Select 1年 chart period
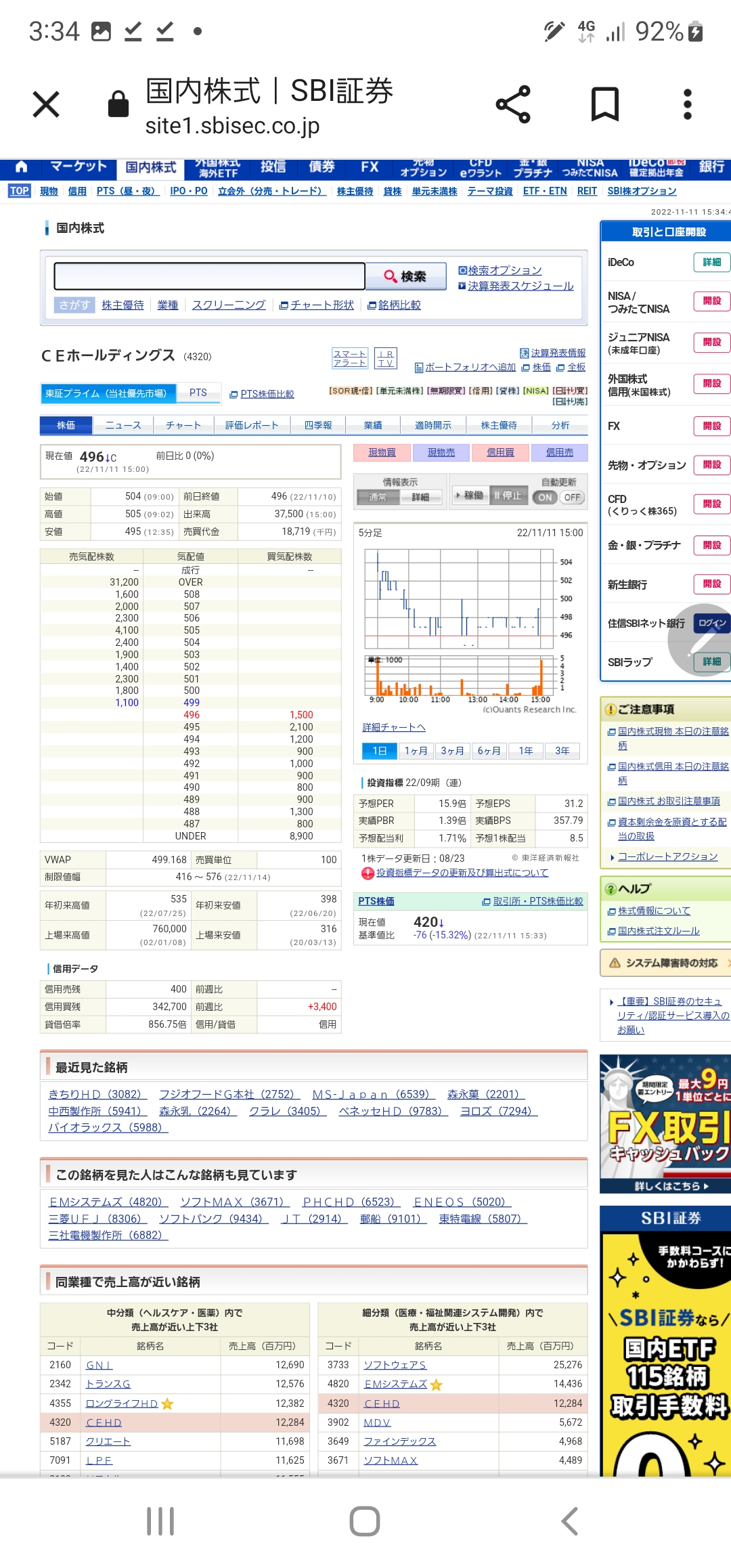The image size is (731, 1568). pyautogui.click(x=526, y=751)
